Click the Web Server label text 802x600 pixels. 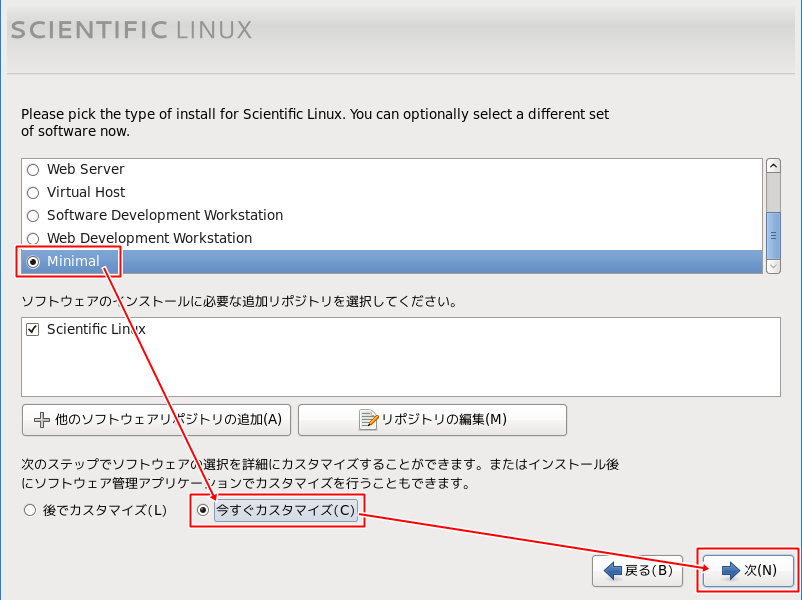pyautogui.click(x=85, y=169)
